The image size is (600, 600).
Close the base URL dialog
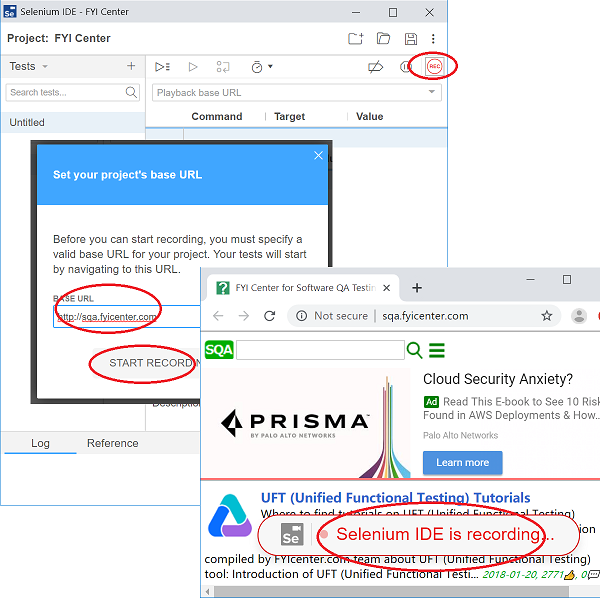coord(318,155)
